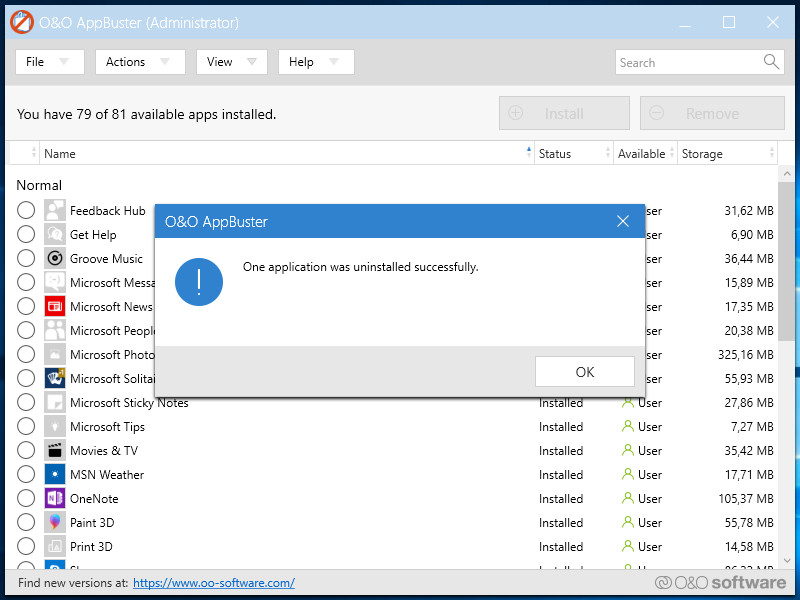Click the user icon in Paint 3D row

(628, 522)
